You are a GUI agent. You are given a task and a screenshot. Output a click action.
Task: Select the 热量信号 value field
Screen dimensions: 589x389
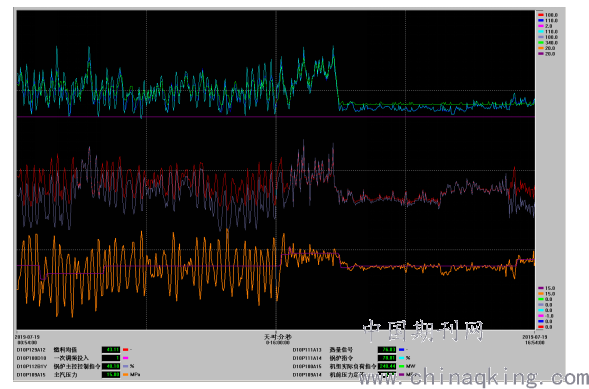[387, 350]
